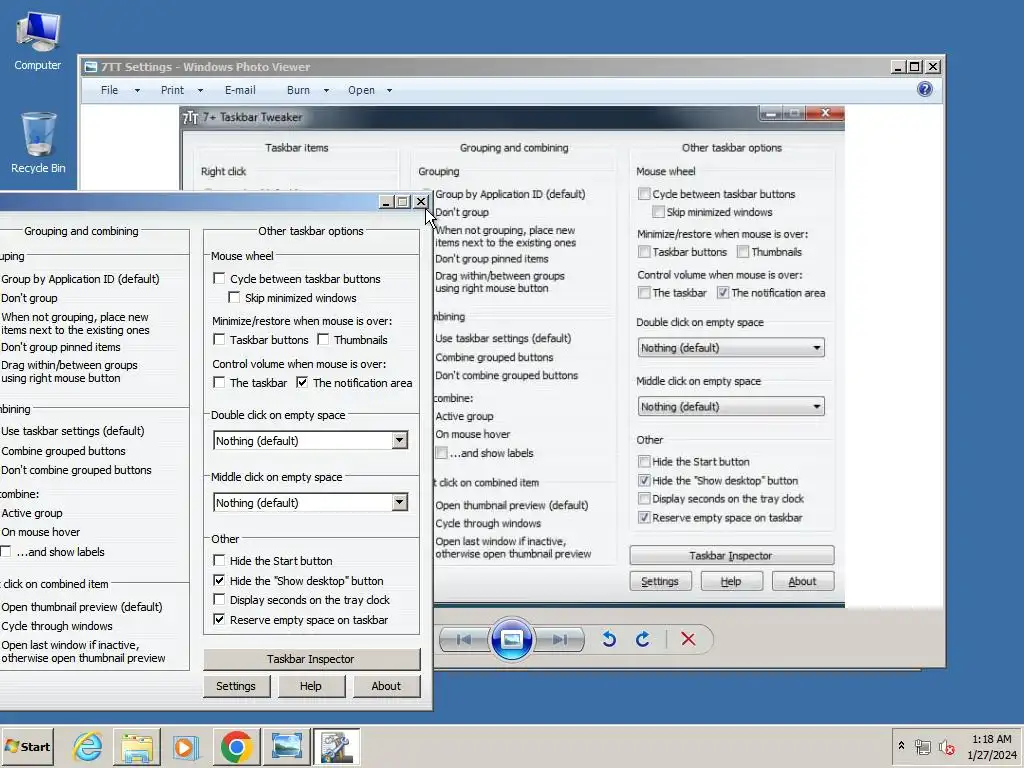Open Middle click on empty space dropdown, front window
1024x768 pixels.
click(311, 503)
